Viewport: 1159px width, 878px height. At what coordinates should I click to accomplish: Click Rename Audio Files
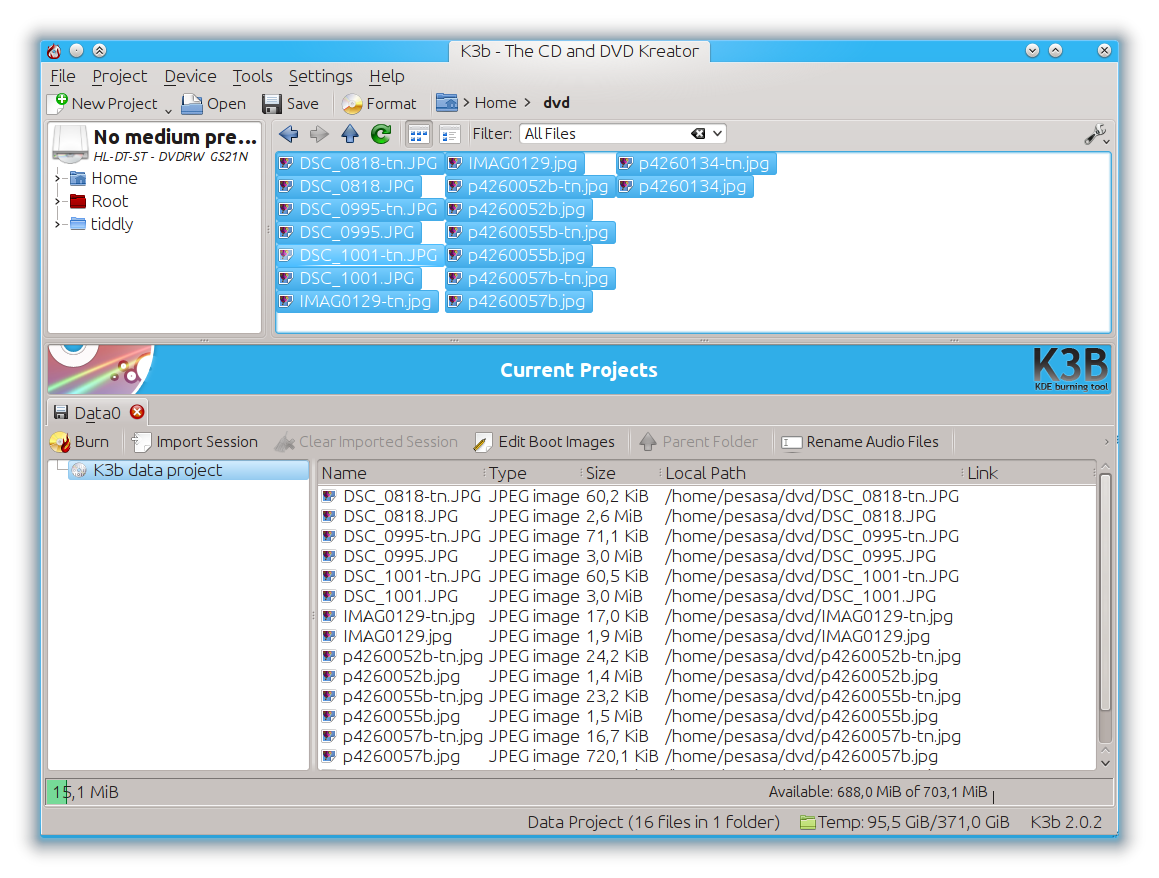click(x=860, y=442)
